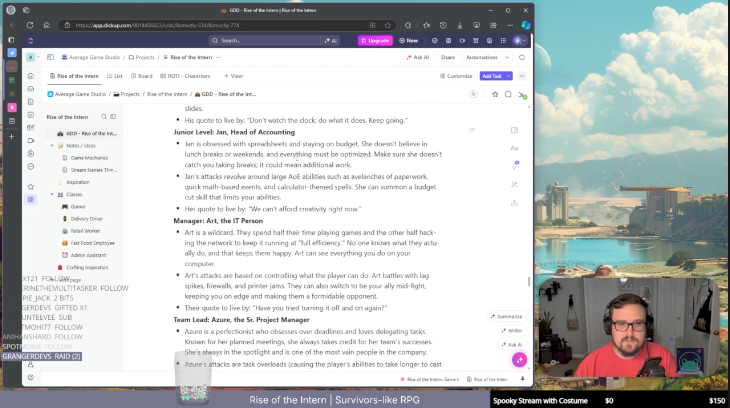The height and width of the screenshot is (408, 730).
Task: Click the AI button beside the search box
Action: pyautogui.click(x=331, y=41)
